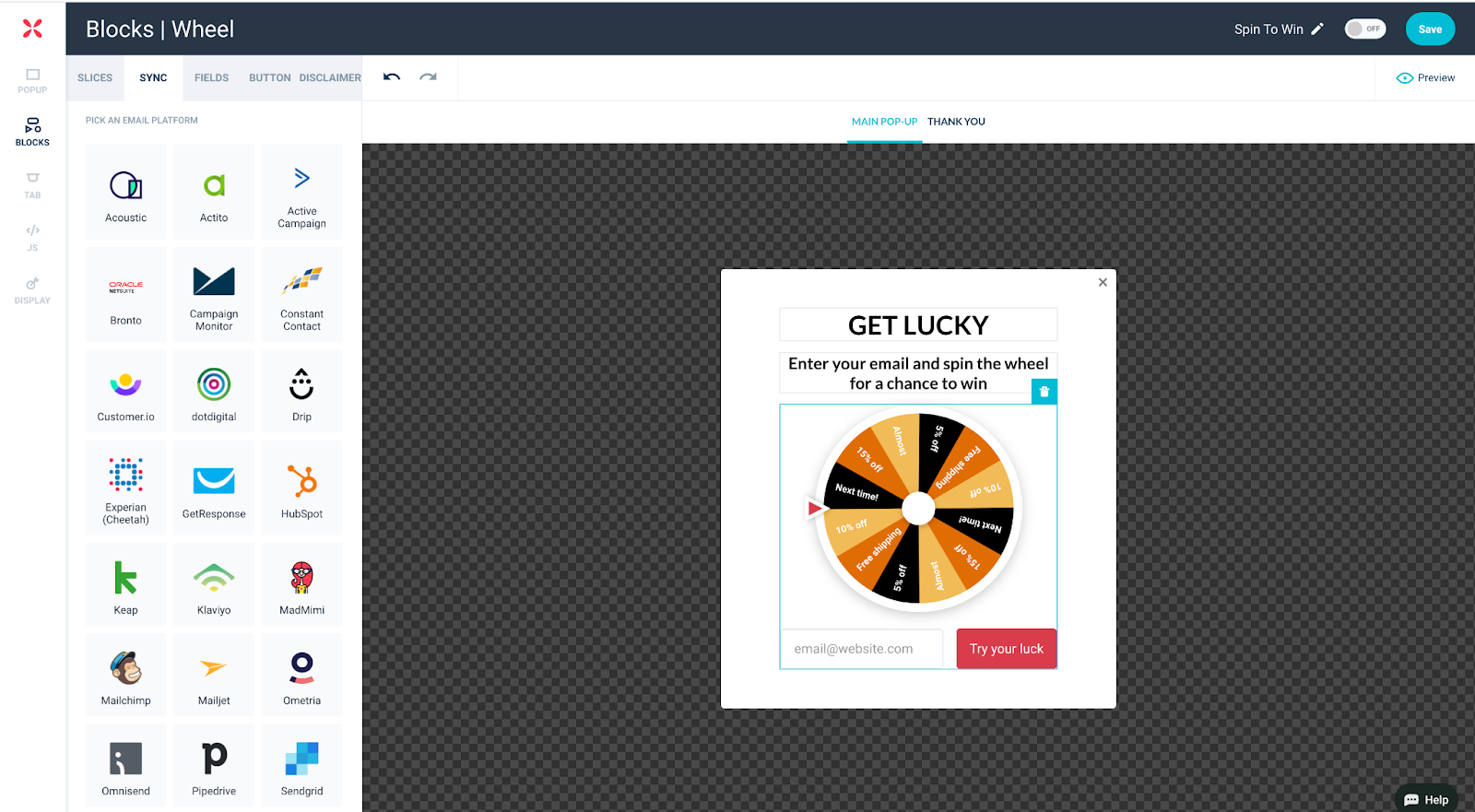This screenshot has height=812, width=1475.
Task: Open the JS sidebar section
Action: tap(32, 238)
